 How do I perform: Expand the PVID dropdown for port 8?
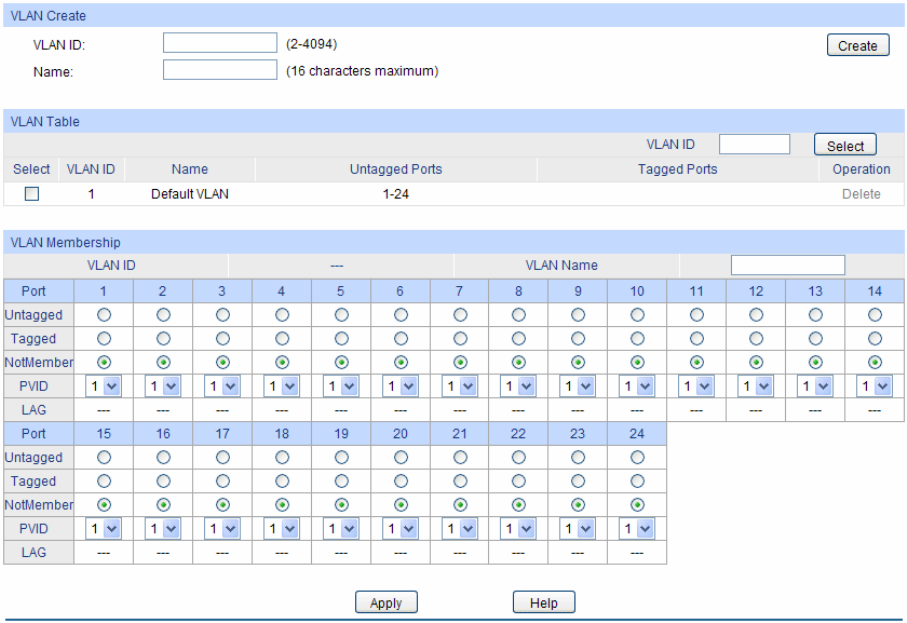[x=518, y=386]
